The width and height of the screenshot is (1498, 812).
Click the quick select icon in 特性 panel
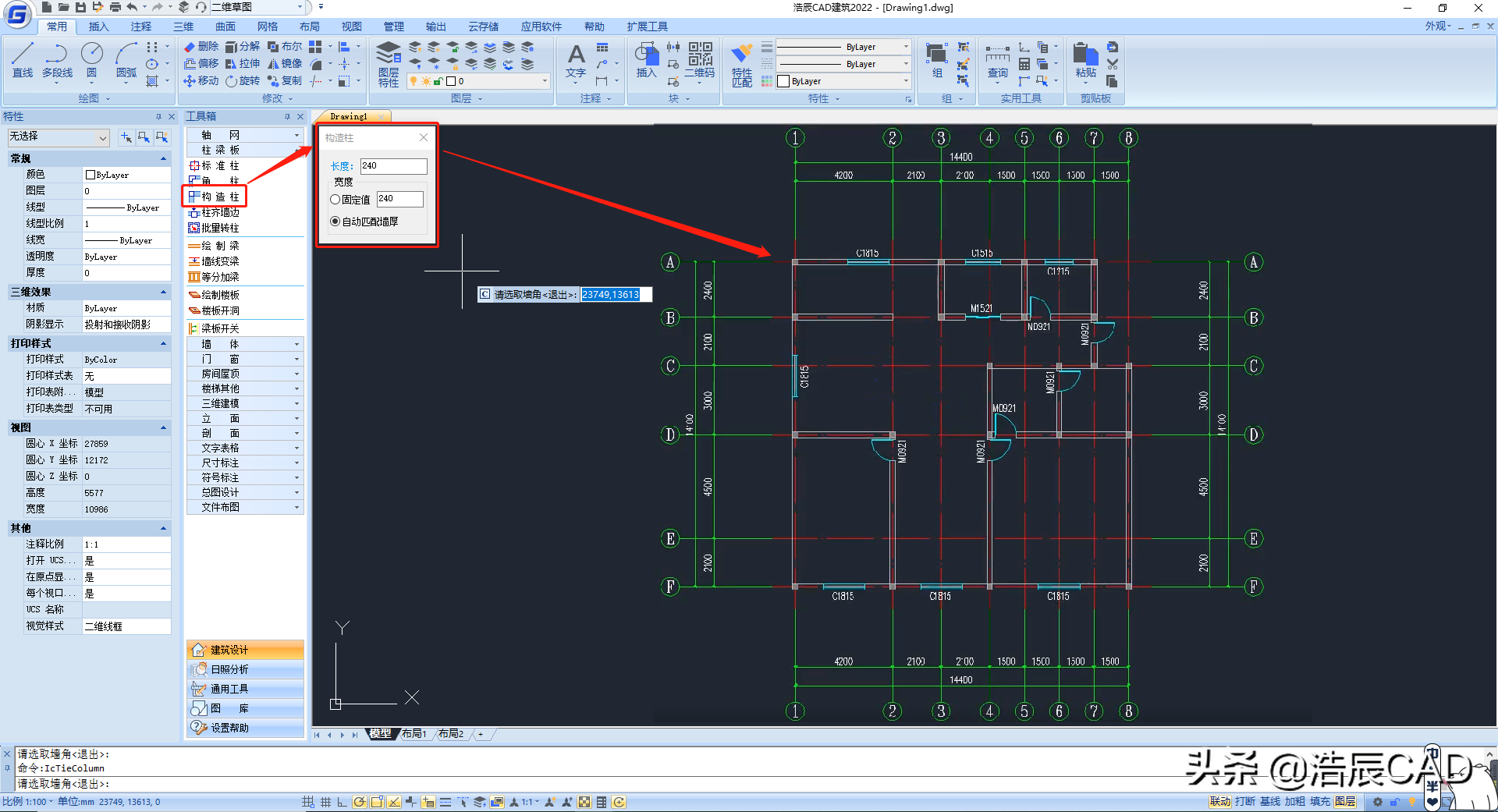tap(162, 137)
